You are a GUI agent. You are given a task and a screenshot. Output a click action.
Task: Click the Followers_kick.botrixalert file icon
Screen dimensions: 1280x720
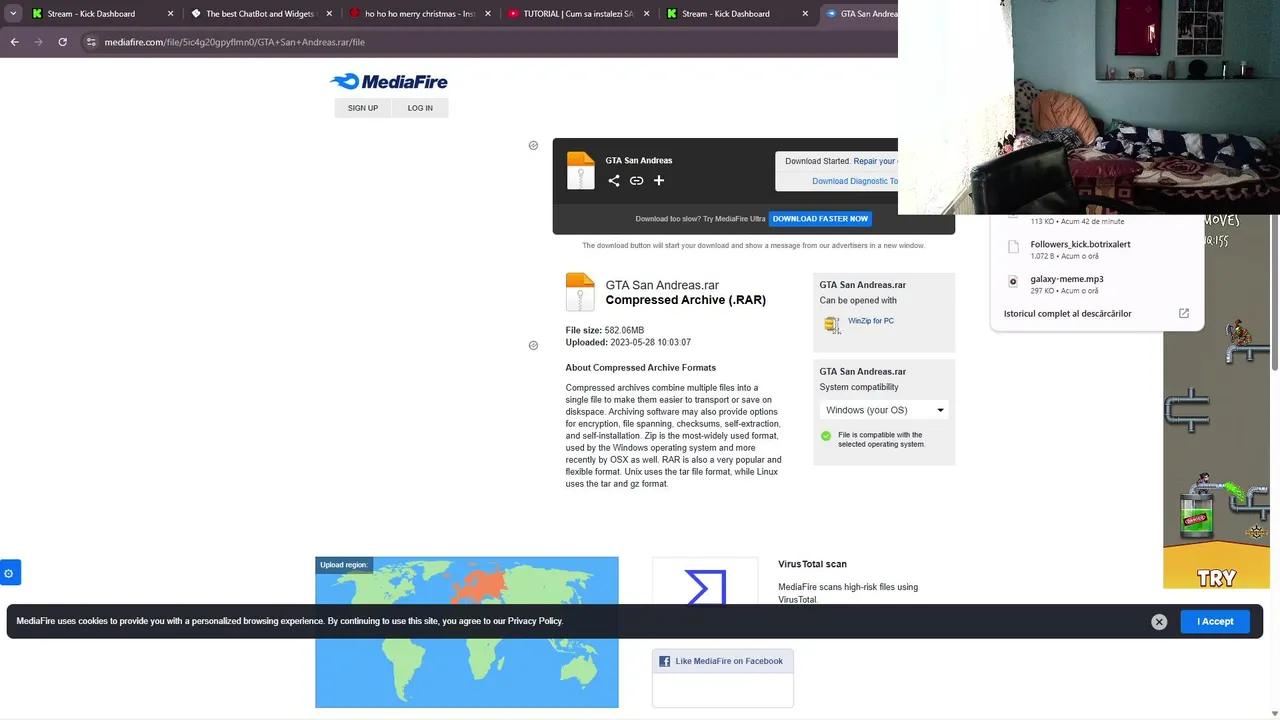coord(1013,247)
